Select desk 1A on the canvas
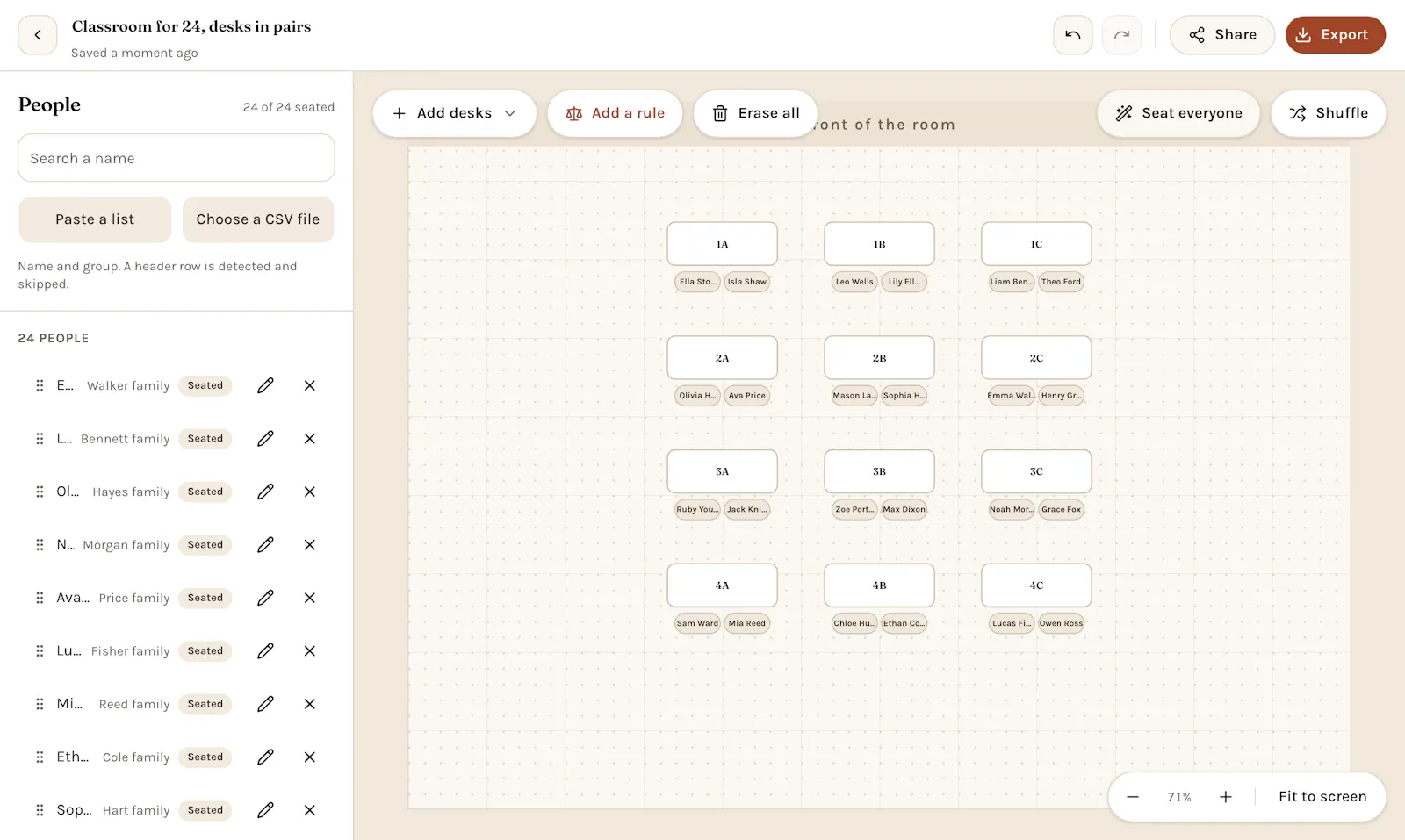 722,244
